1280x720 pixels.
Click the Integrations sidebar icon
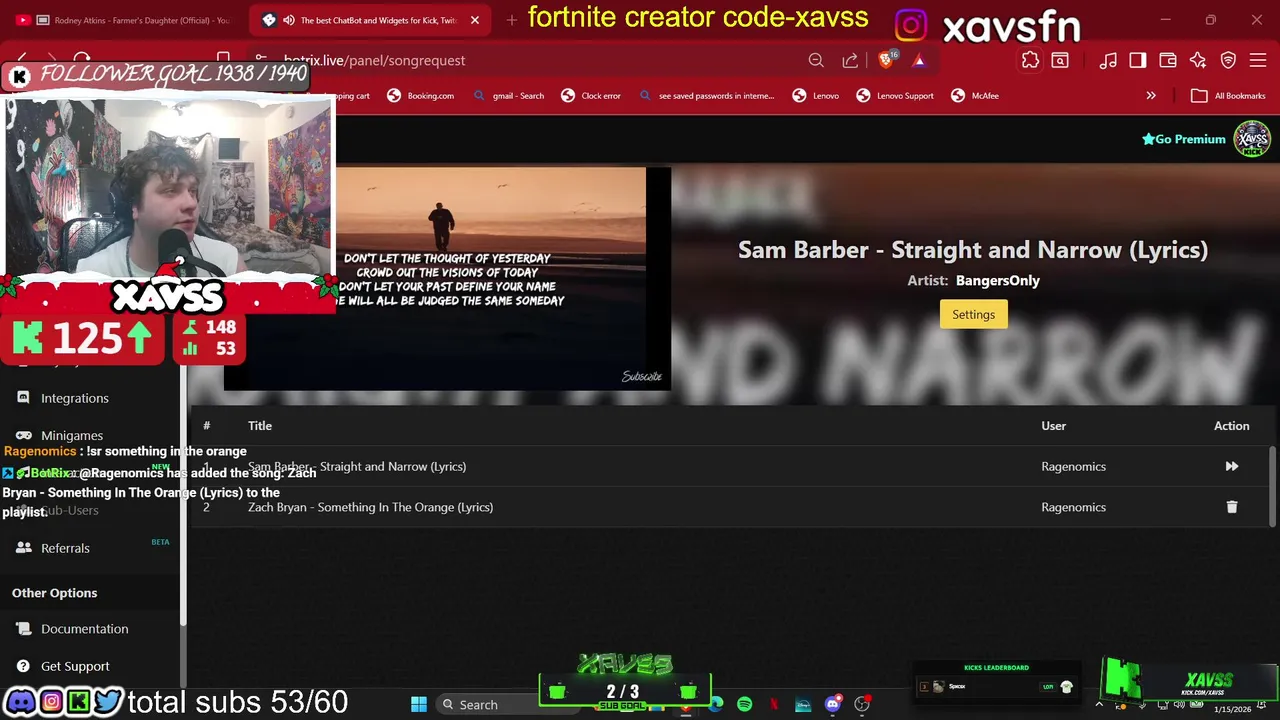pos(23,398)
